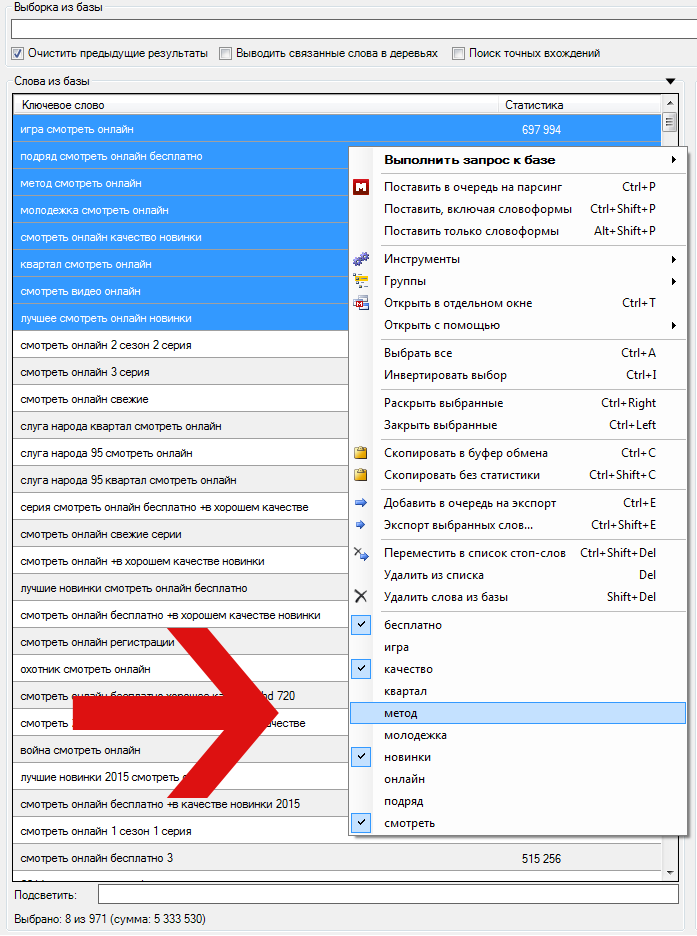The height and width of the screenshot is (936, 697).
Task: Select row 'игра смотреть онлайн'
Action: point(337,130)
